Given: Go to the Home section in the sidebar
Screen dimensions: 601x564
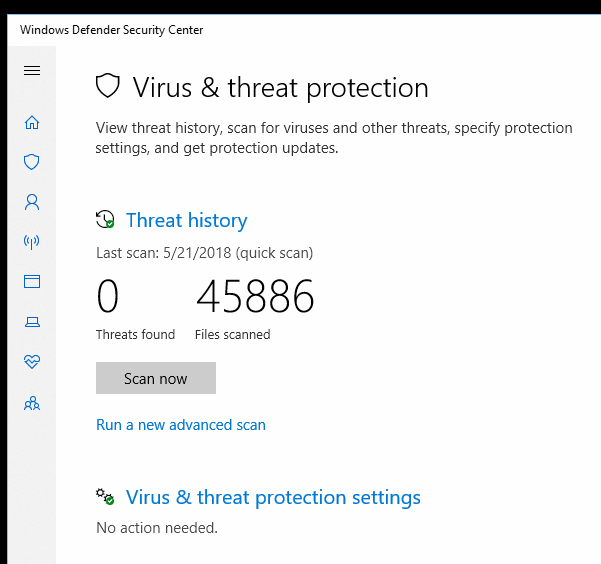Looking at the screenshot, I should click(x=32, y=123).
